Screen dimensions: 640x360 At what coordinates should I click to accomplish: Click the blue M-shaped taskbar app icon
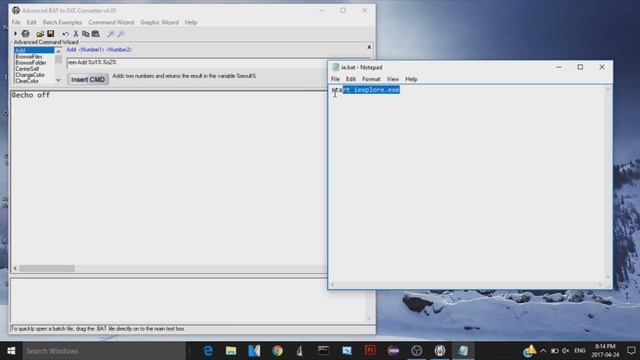254,351
